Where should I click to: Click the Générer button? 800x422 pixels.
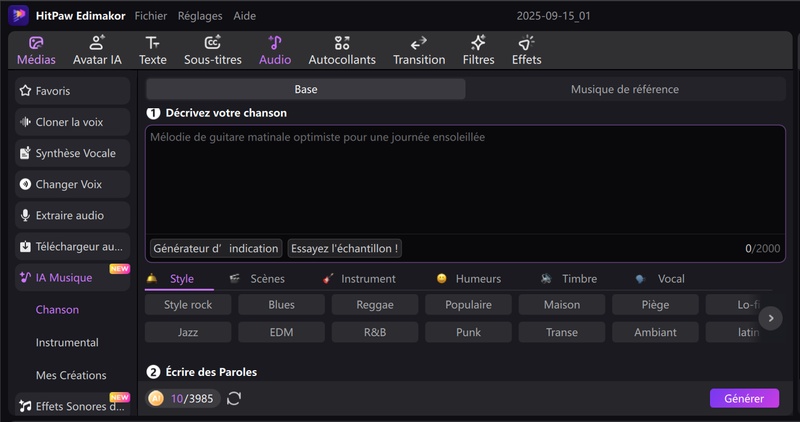[x=744, y=398]
